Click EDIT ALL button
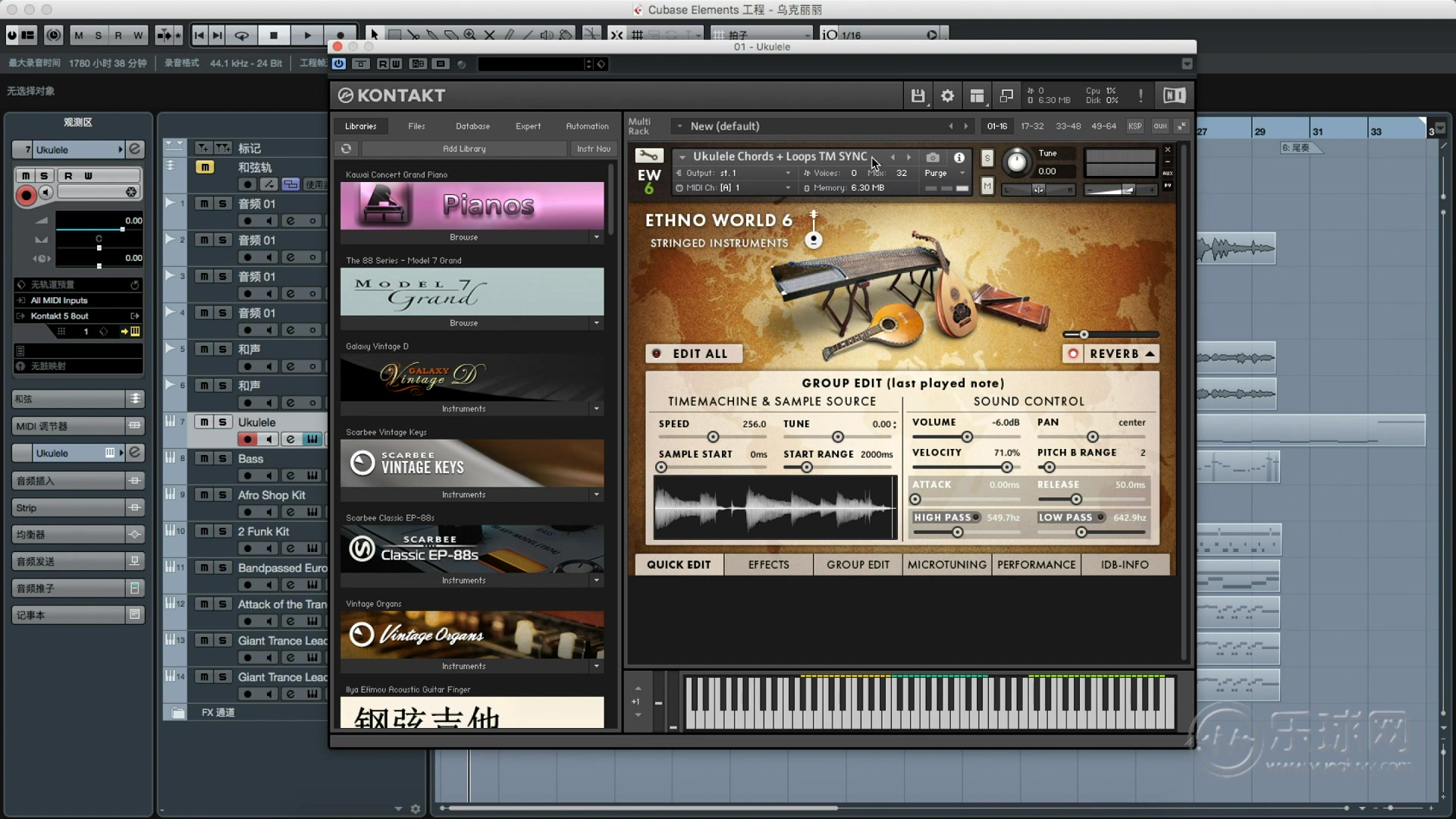 point(693,353)
